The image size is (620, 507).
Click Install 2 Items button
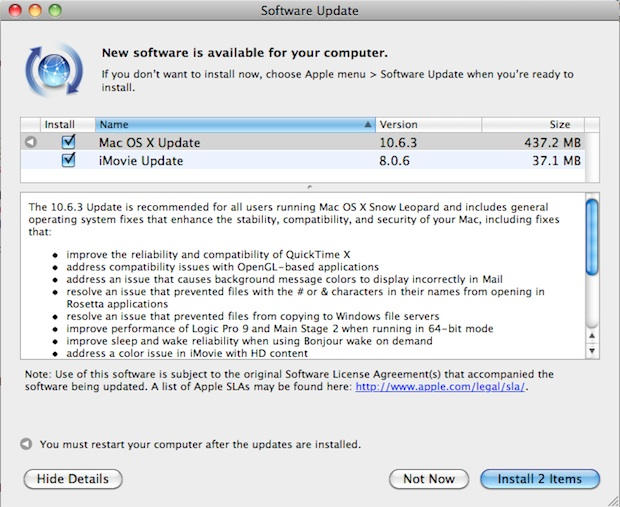[x=540, y=479]
